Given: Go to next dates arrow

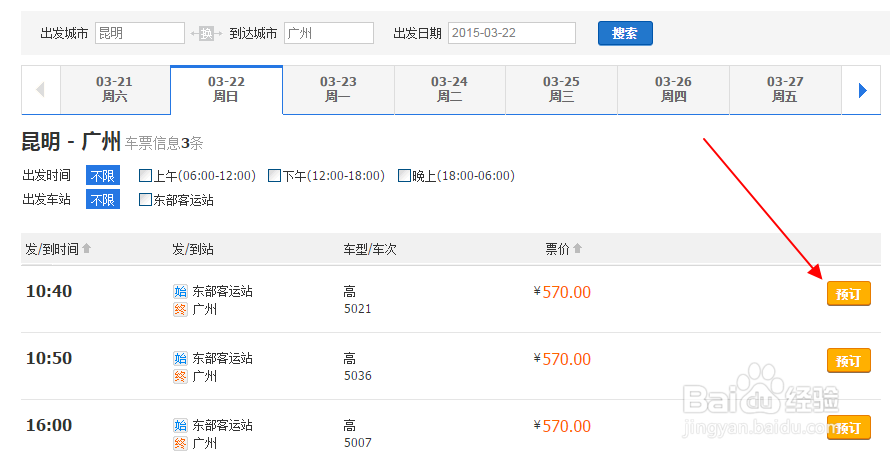Looking at the screenshot, I should pyautogui.click(x=862, y=90).
